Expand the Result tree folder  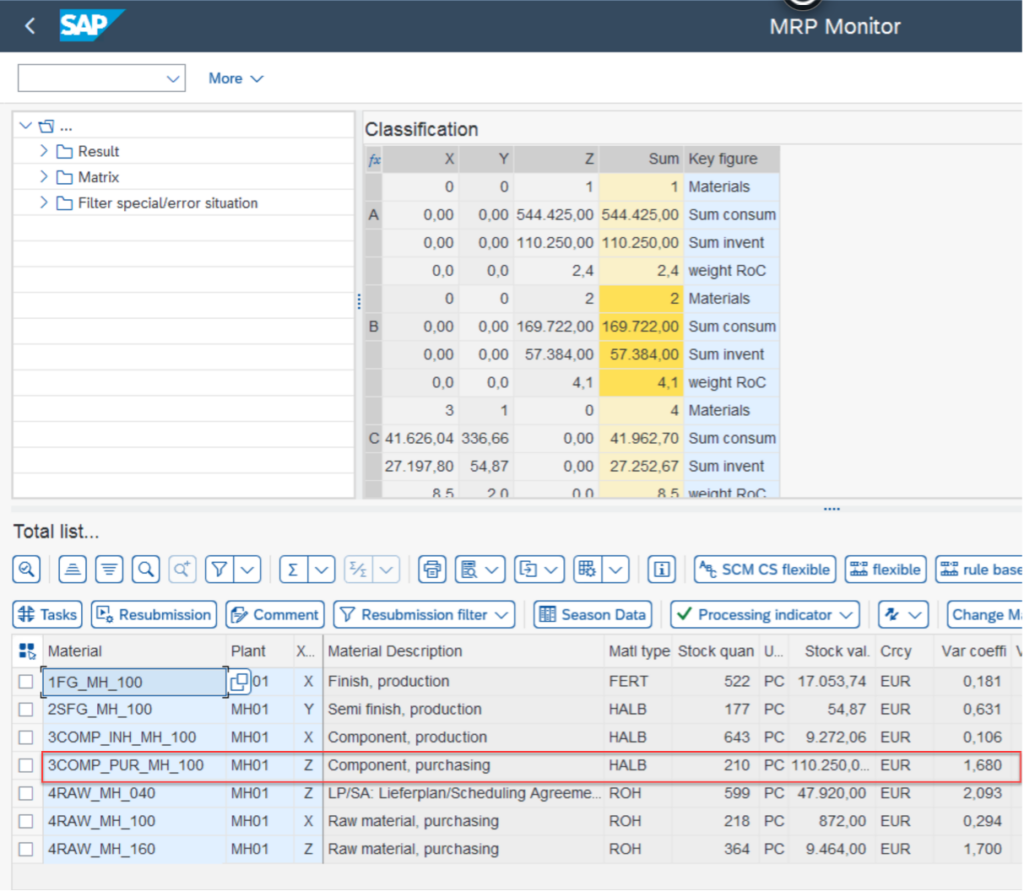pos(44,151)
